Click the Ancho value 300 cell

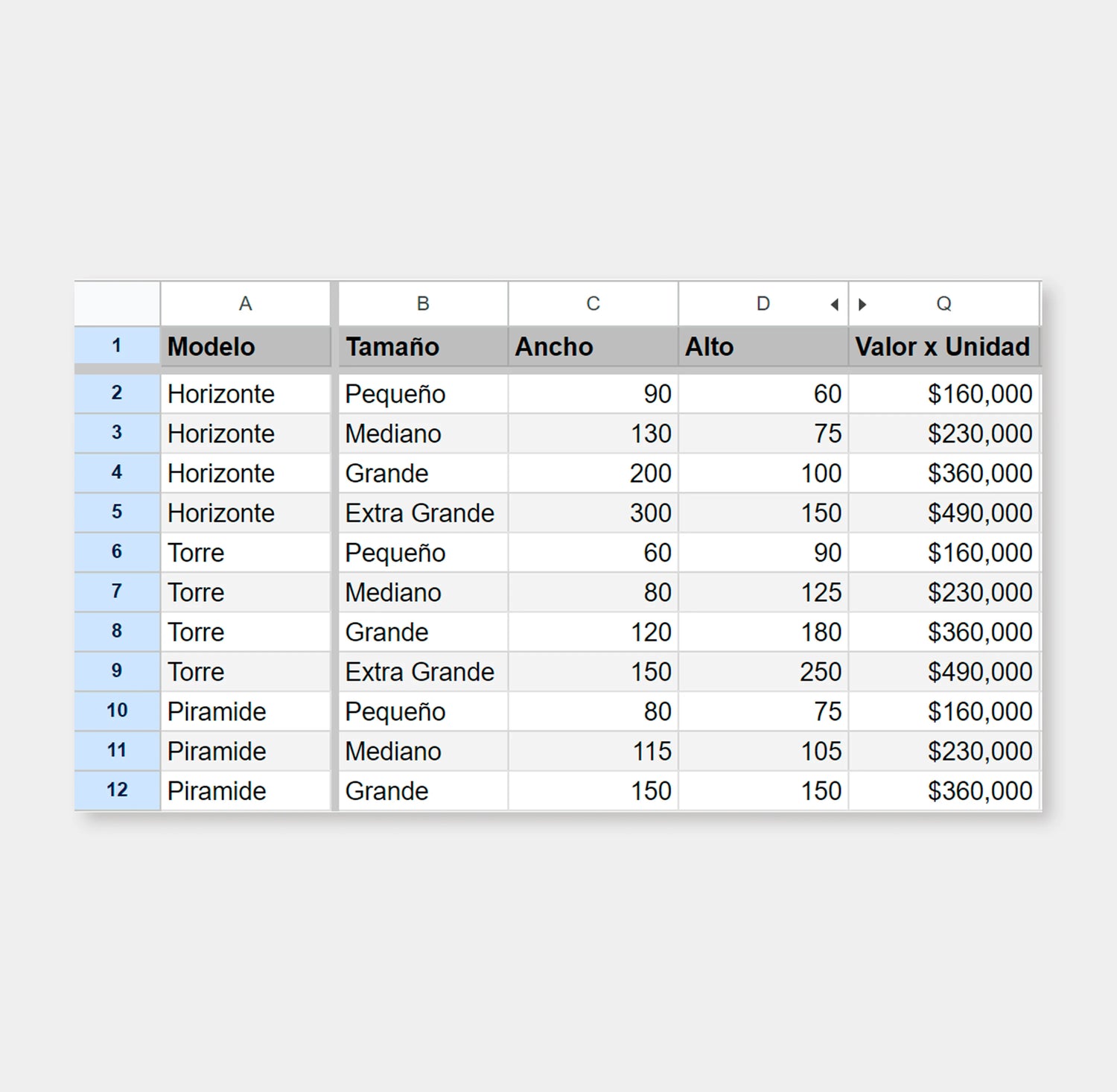pos(593,513)
